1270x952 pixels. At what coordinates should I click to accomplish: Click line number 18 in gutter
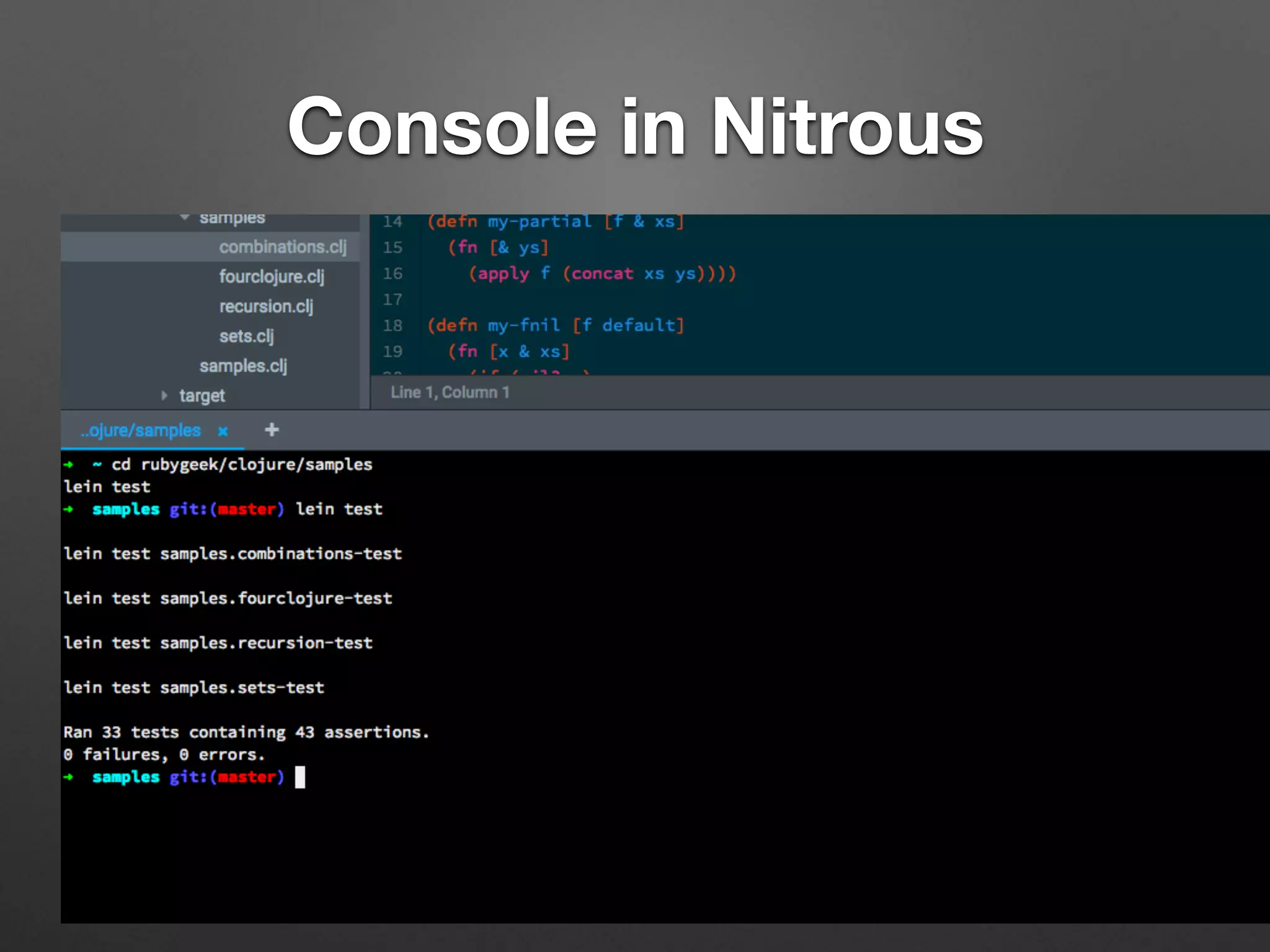pos(392,325)
